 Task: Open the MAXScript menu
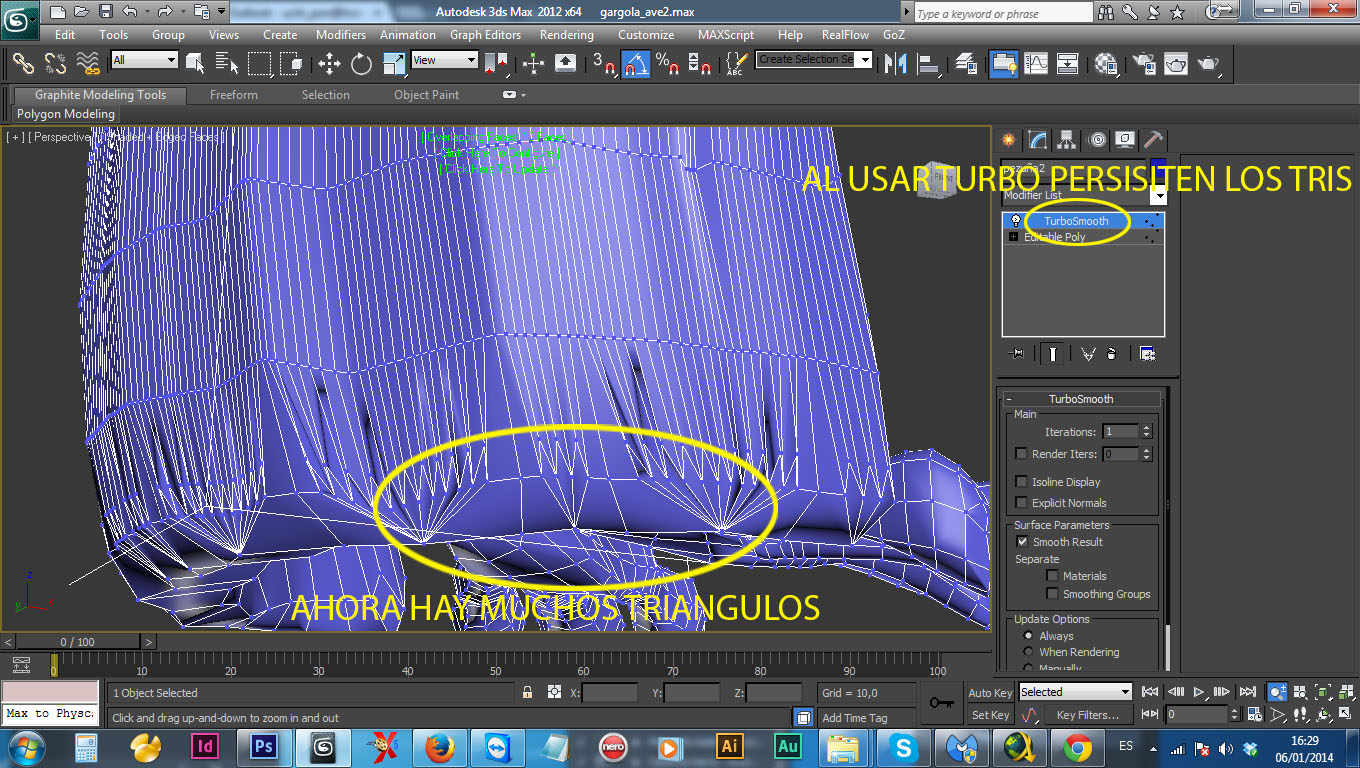coord(726,35)
